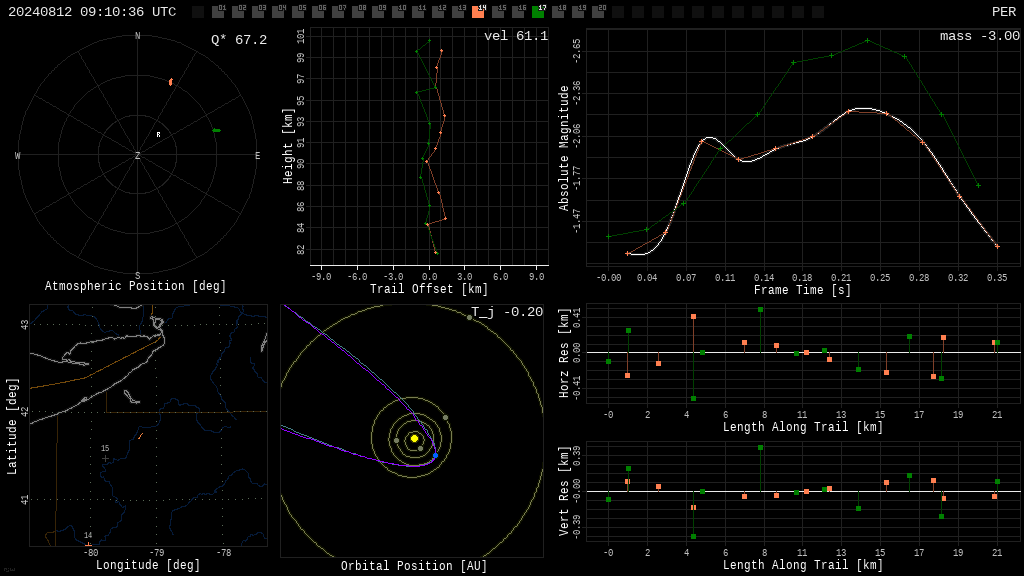Image resolution: width=1024 pixels, height=576 pixels.
Task: Click the blue Earth marker on orbit plot
Action: pos(436,455)
